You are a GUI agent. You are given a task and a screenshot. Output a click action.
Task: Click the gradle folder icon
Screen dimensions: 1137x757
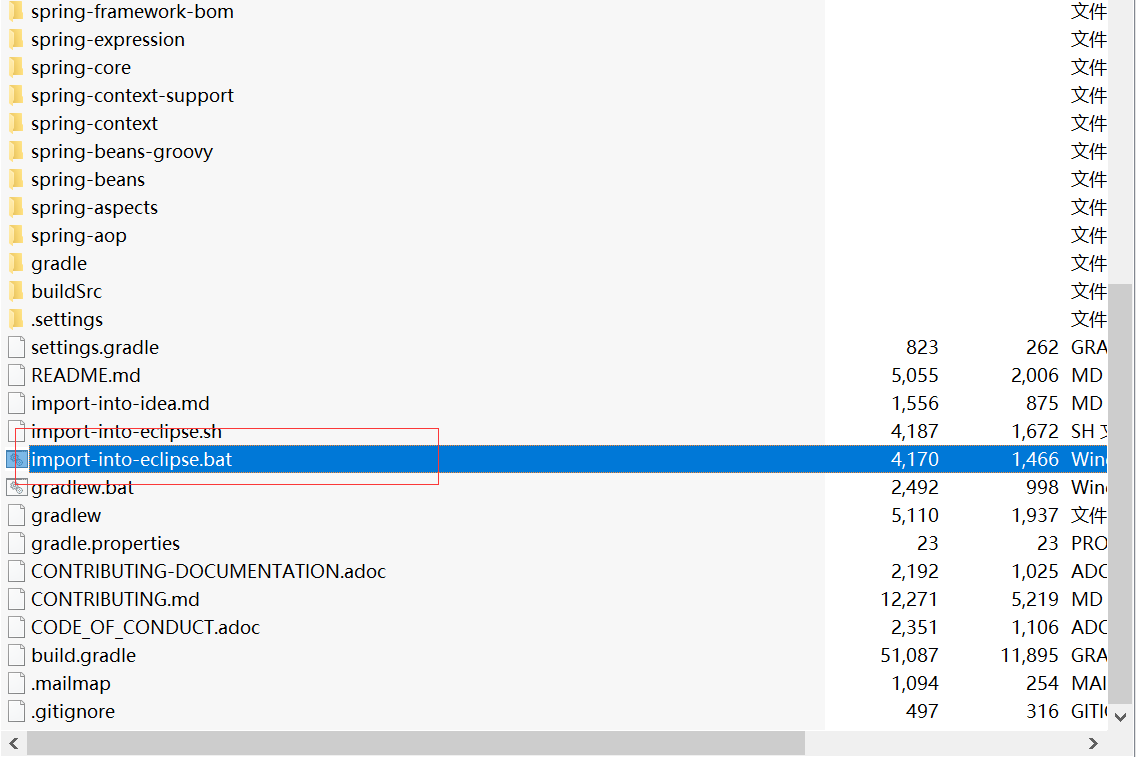coord(16,264)
